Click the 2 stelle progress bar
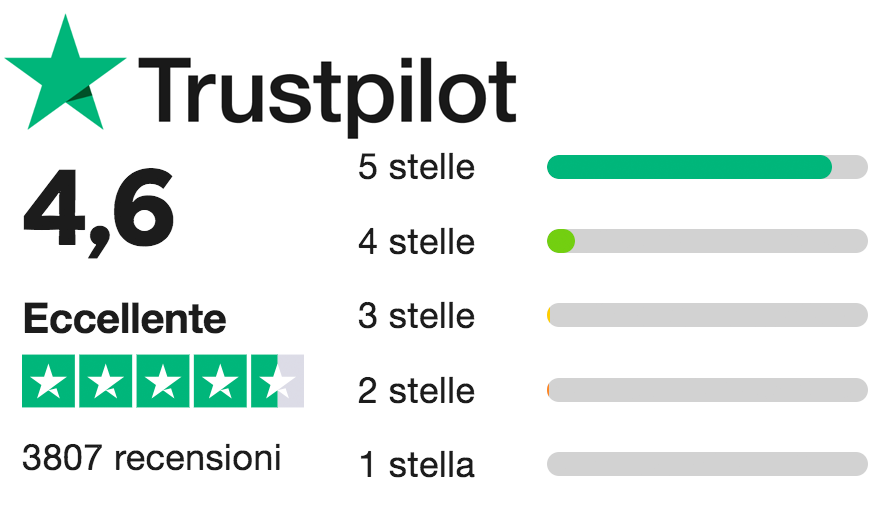 (707, 390)
